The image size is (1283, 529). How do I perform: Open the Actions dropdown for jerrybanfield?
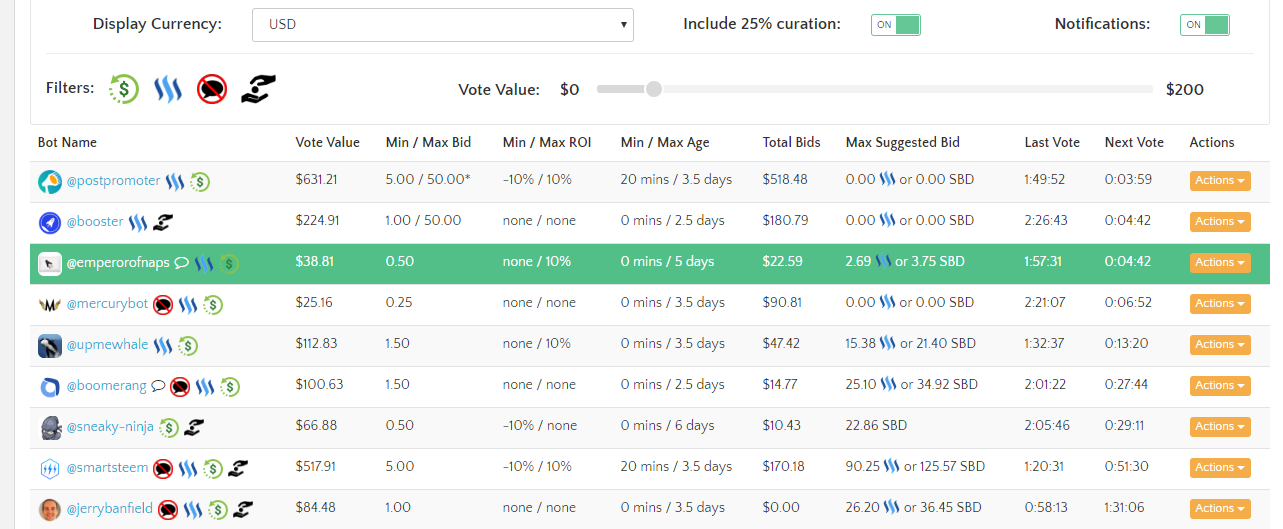pyautogui.click(x=1220, y=509)
